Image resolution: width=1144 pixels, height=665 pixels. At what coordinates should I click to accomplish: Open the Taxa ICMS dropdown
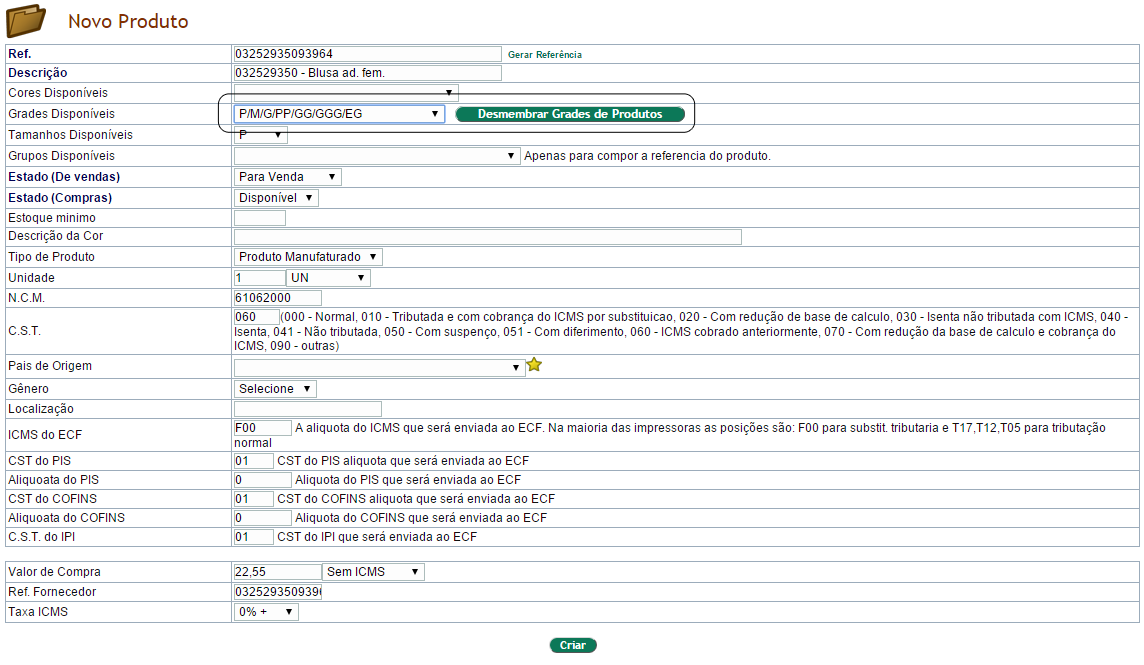266,612
